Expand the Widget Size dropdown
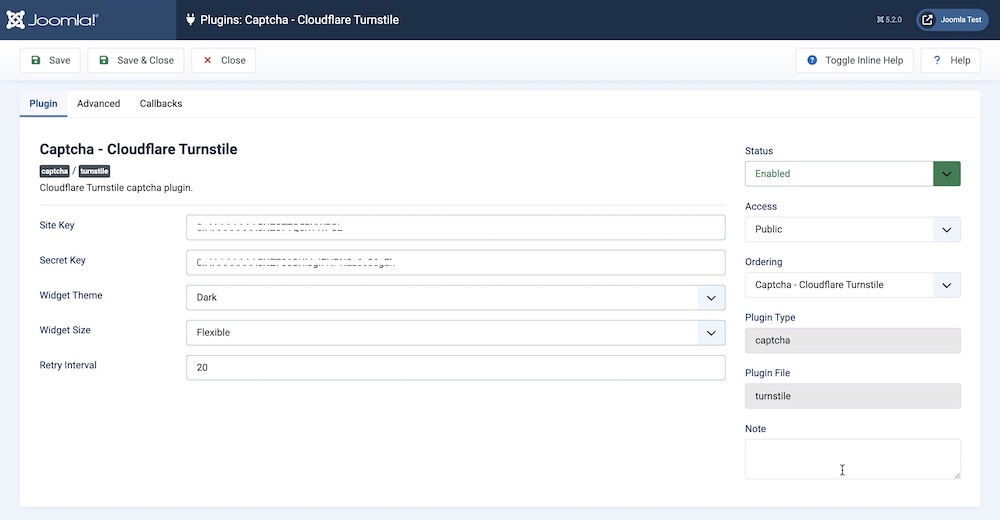 (x=455, y=333)
